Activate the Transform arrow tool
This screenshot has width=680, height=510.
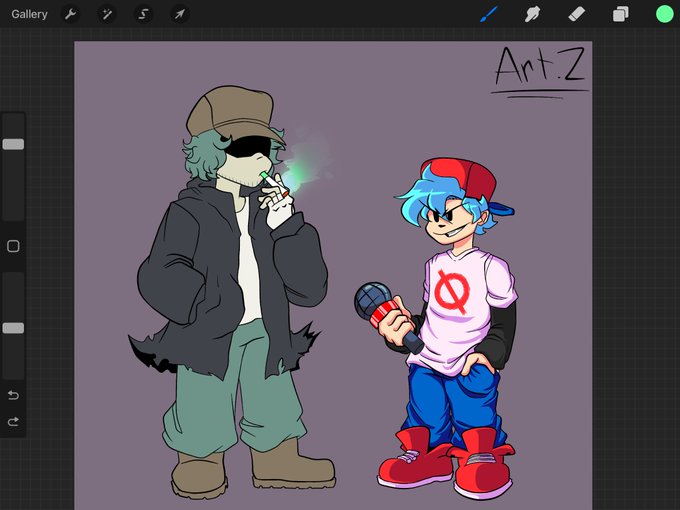(180, 14)
